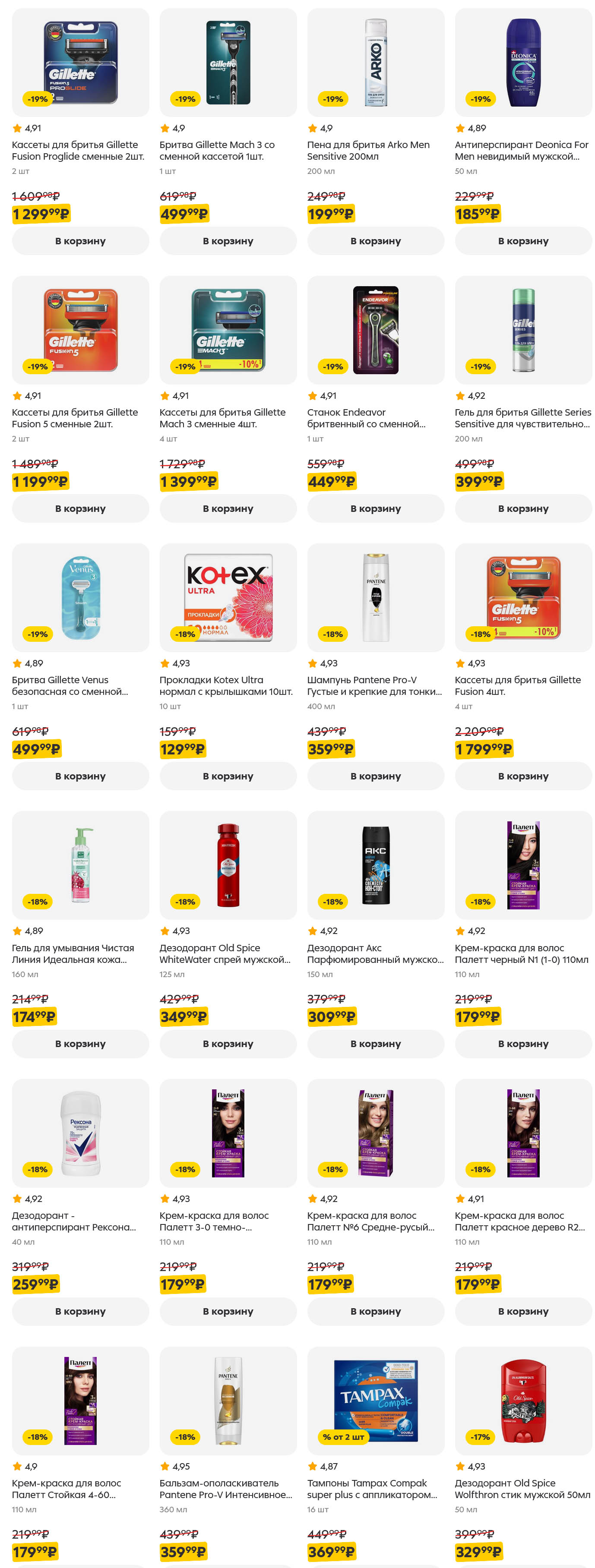Click the -17% discount badge on Old Spice Wolfthron
595x1568 pixels.
click(x=480, y=1436)
